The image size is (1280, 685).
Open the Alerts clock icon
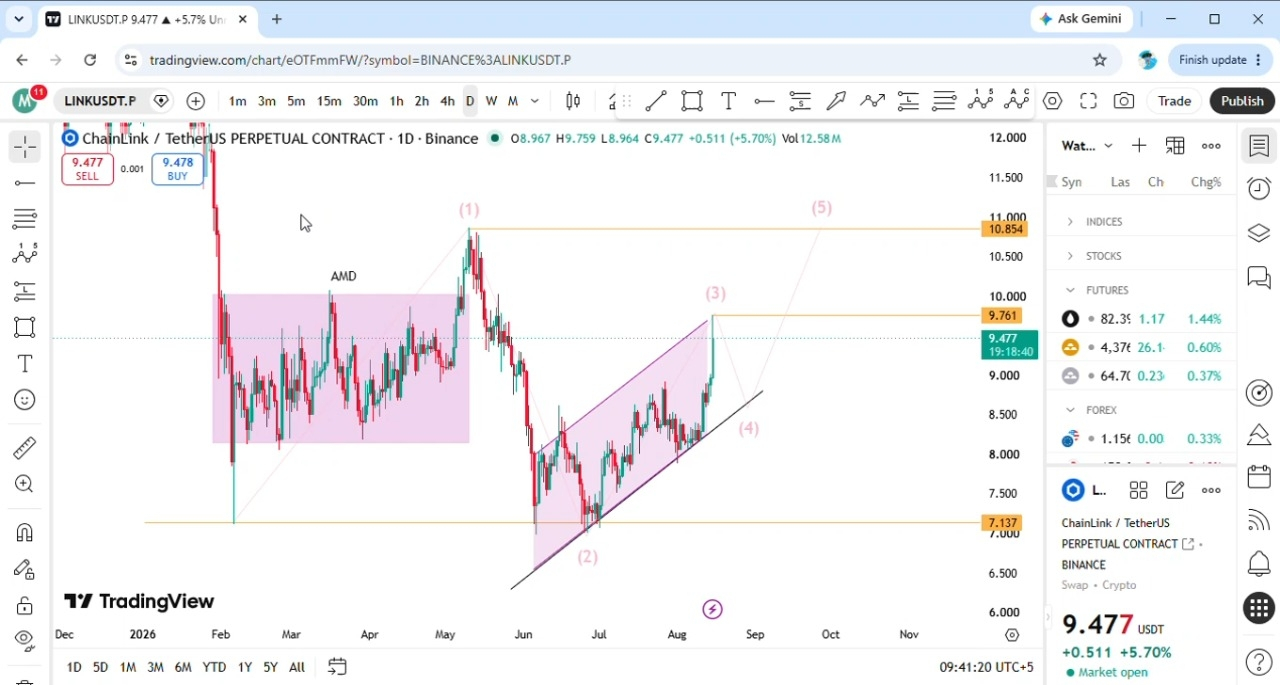(1259, 189)
